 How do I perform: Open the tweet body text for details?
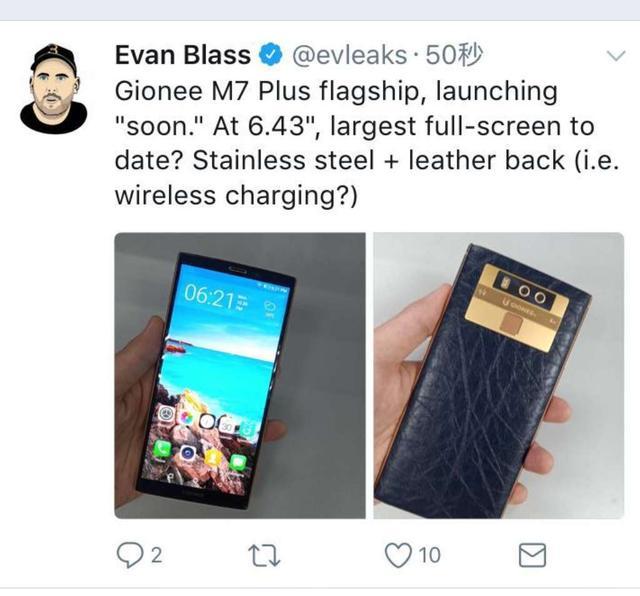[367, 143]
